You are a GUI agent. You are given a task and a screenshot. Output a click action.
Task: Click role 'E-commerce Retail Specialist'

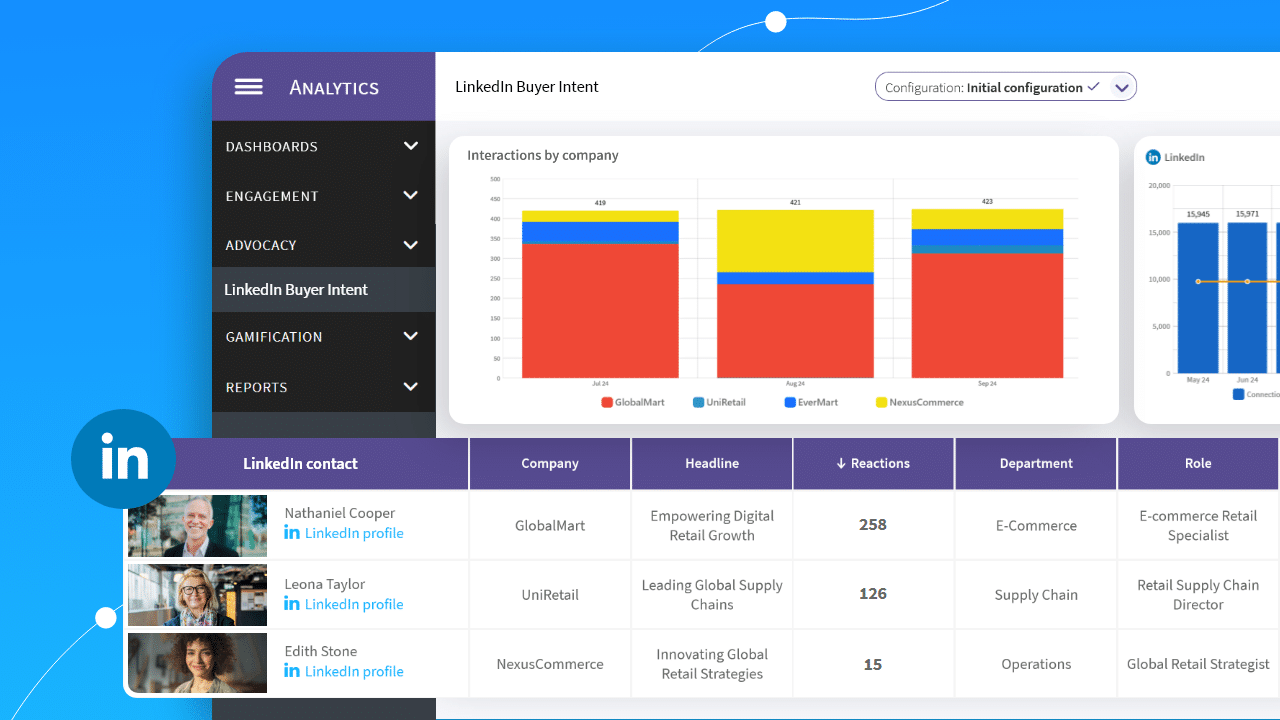(1198, 525)
